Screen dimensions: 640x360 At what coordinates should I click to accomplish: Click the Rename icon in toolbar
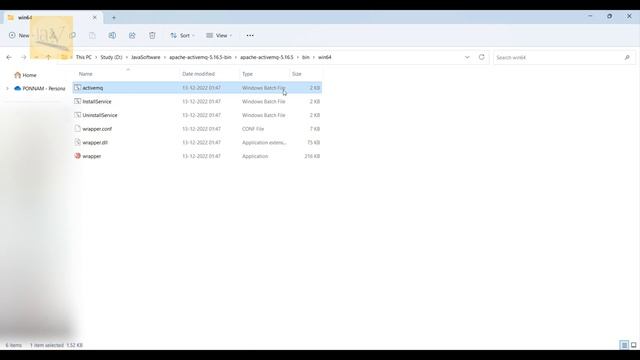112,36
